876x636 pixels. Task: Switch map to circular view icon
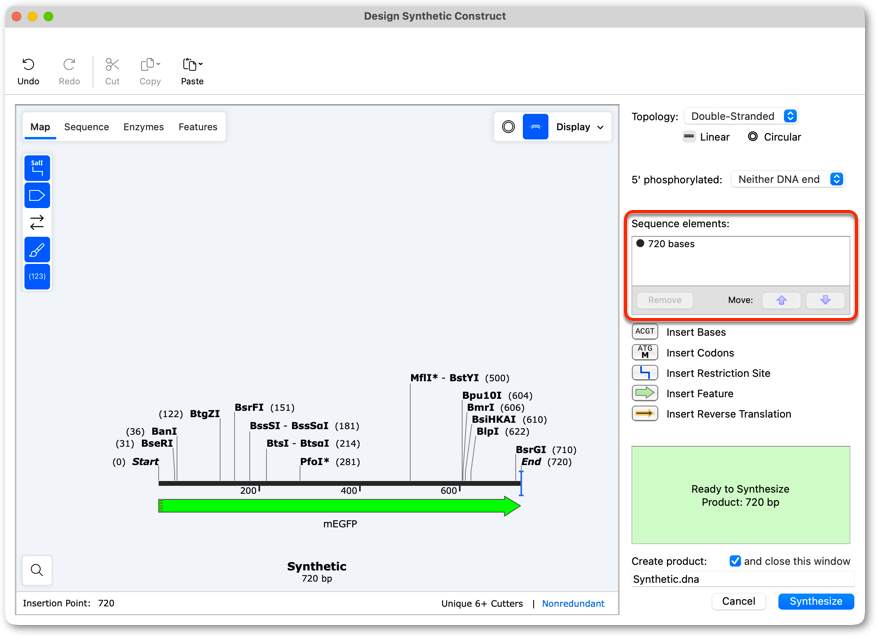[x=508, y=127]
